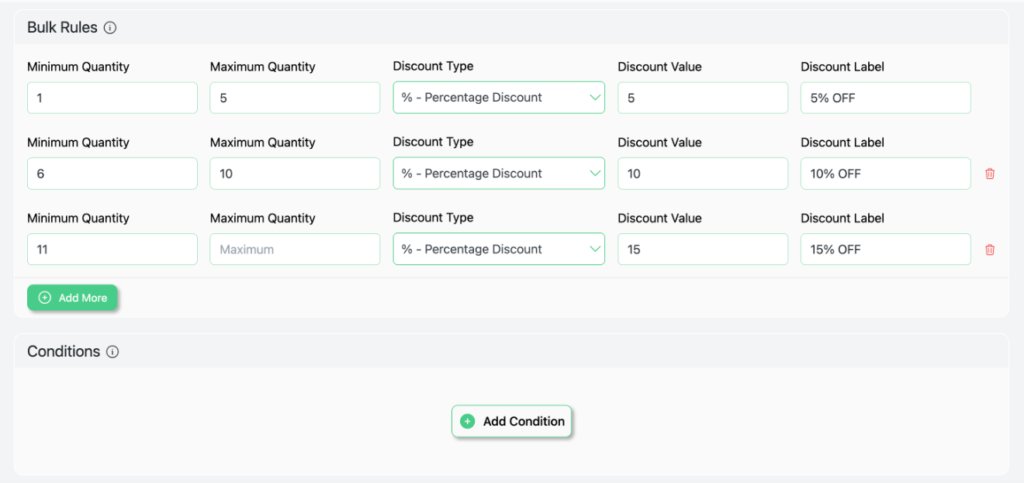
Task: Select the 10% OFF Discount Label field
Action: (885, 174)
